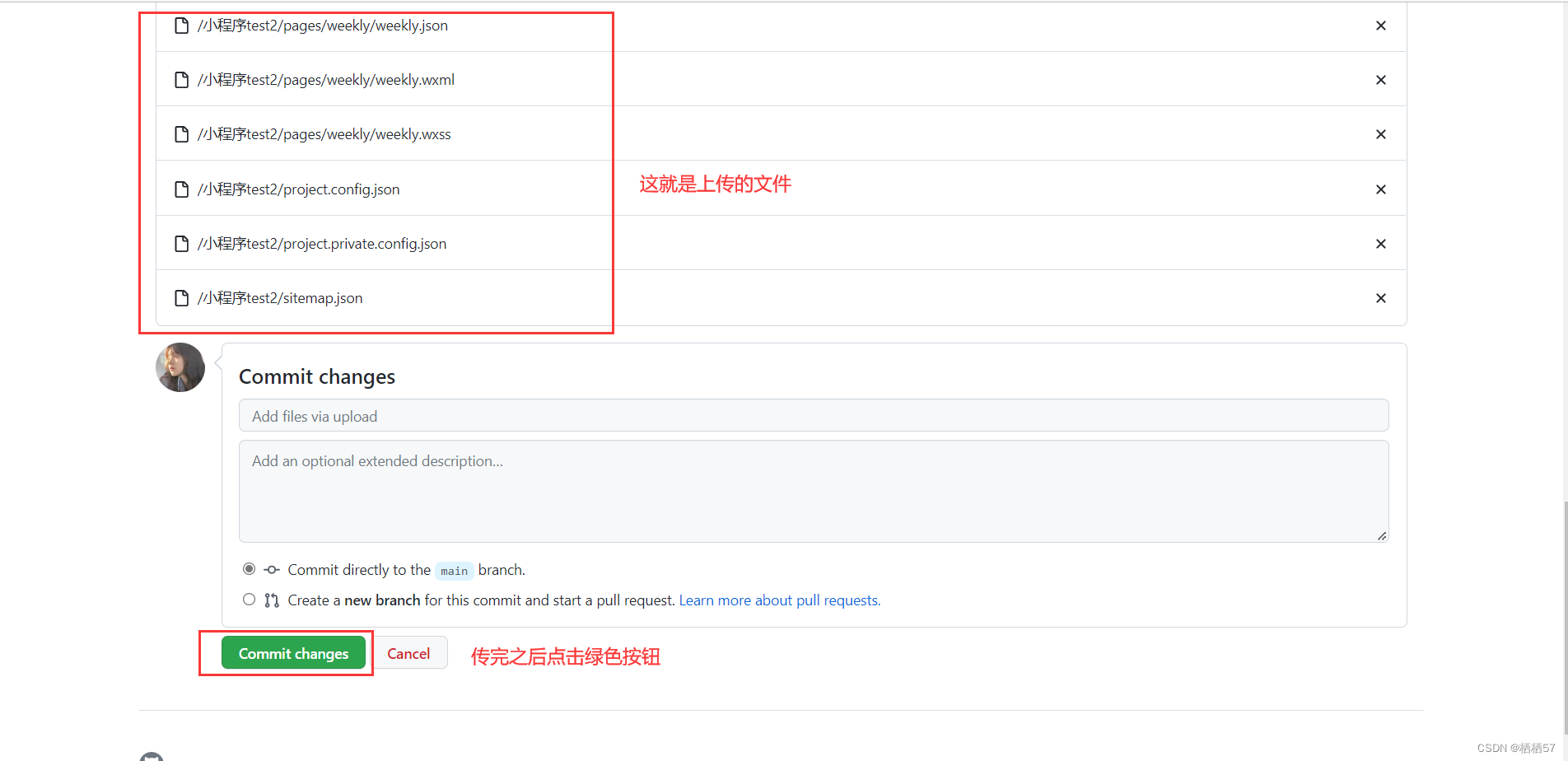Click the file icon beside sitemap.json
The image size is (1568, 761).
pos(182,298)
